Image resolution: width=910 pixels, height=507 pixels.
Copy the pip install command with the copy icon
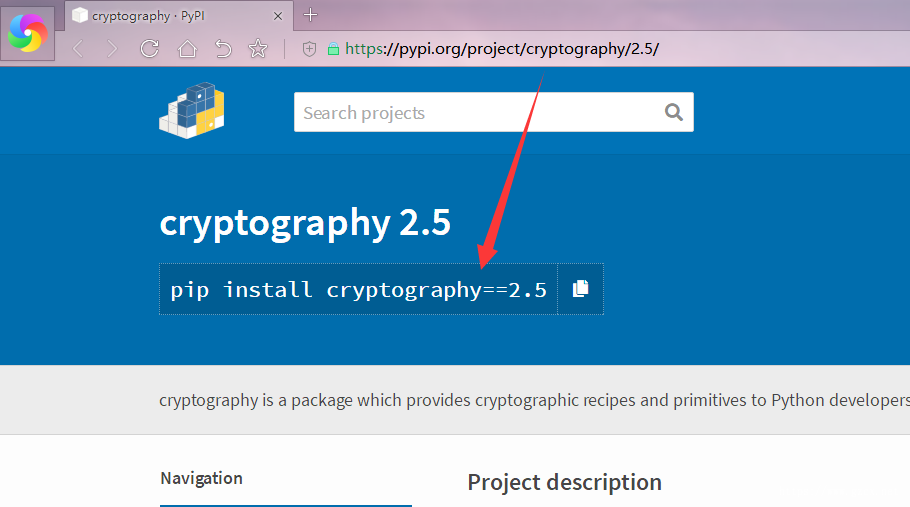[580, 288]
